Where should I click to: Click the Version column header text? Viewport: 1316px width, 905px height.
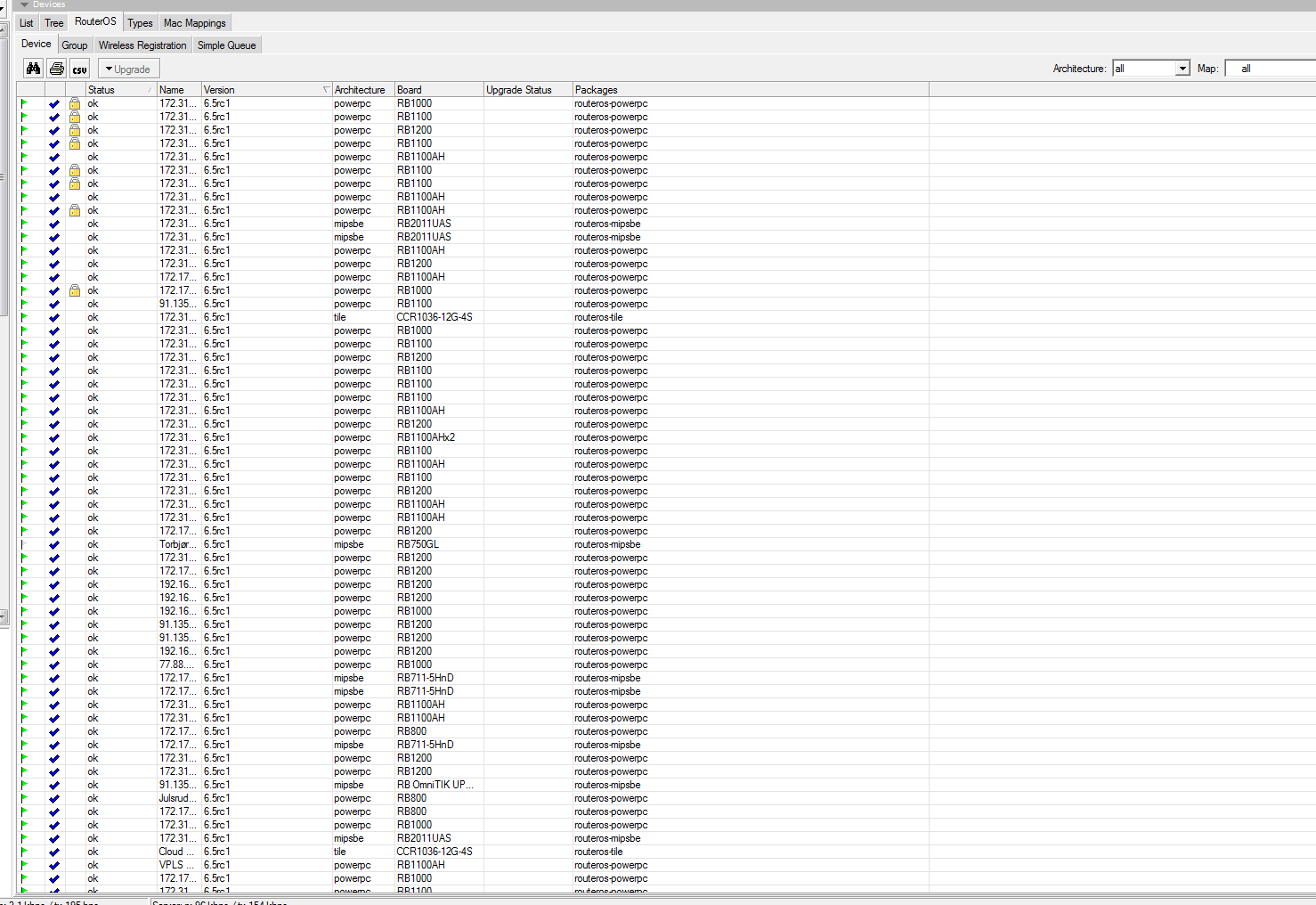219,90
